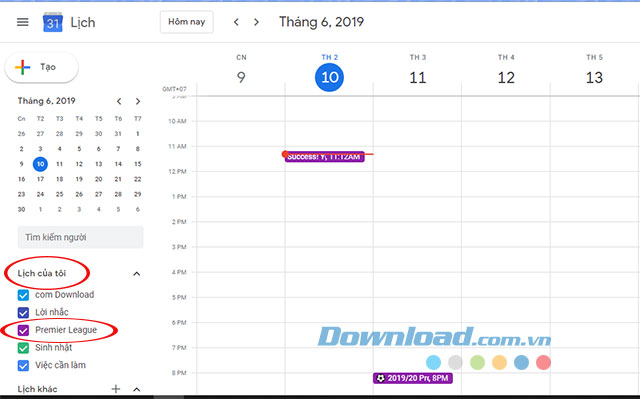This screenshot has height=399, width=640.
Task: Click the Tạo create button
Action: (41, 67)
